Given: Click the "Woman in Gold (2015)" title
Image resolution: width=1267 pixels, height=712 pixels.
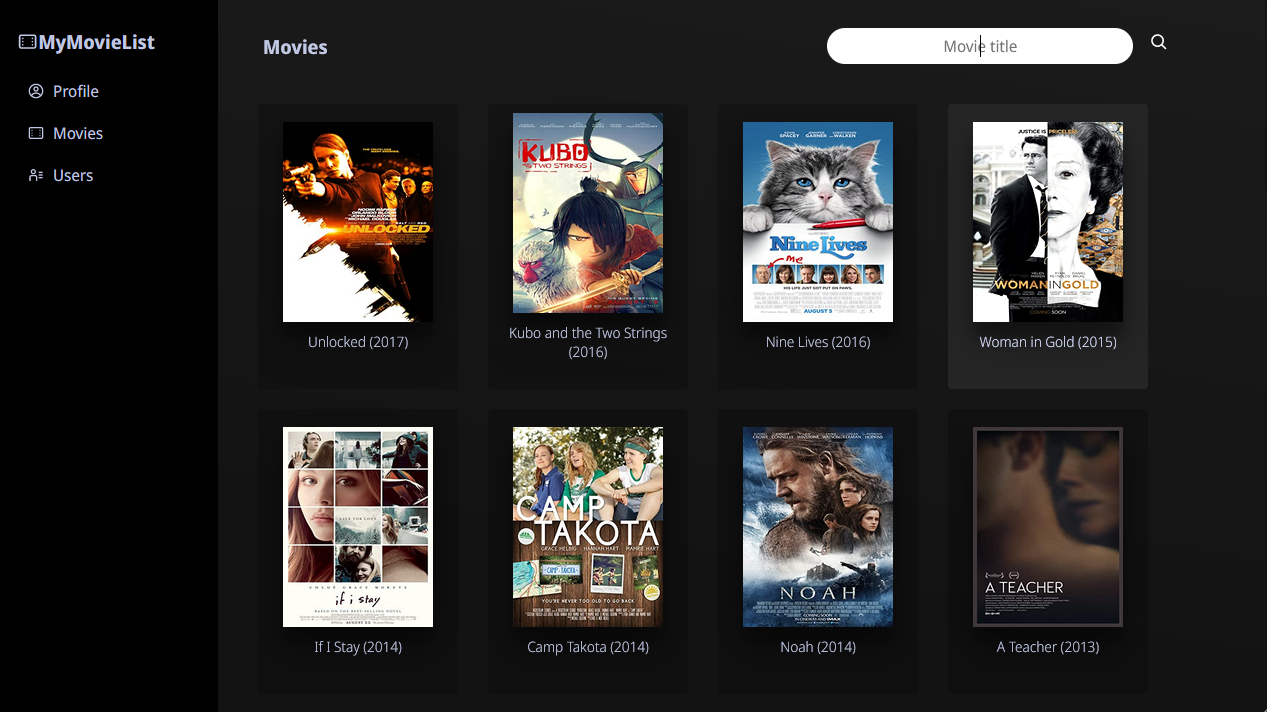Looking at the screenshot, I should click(x=1048, y=342).
